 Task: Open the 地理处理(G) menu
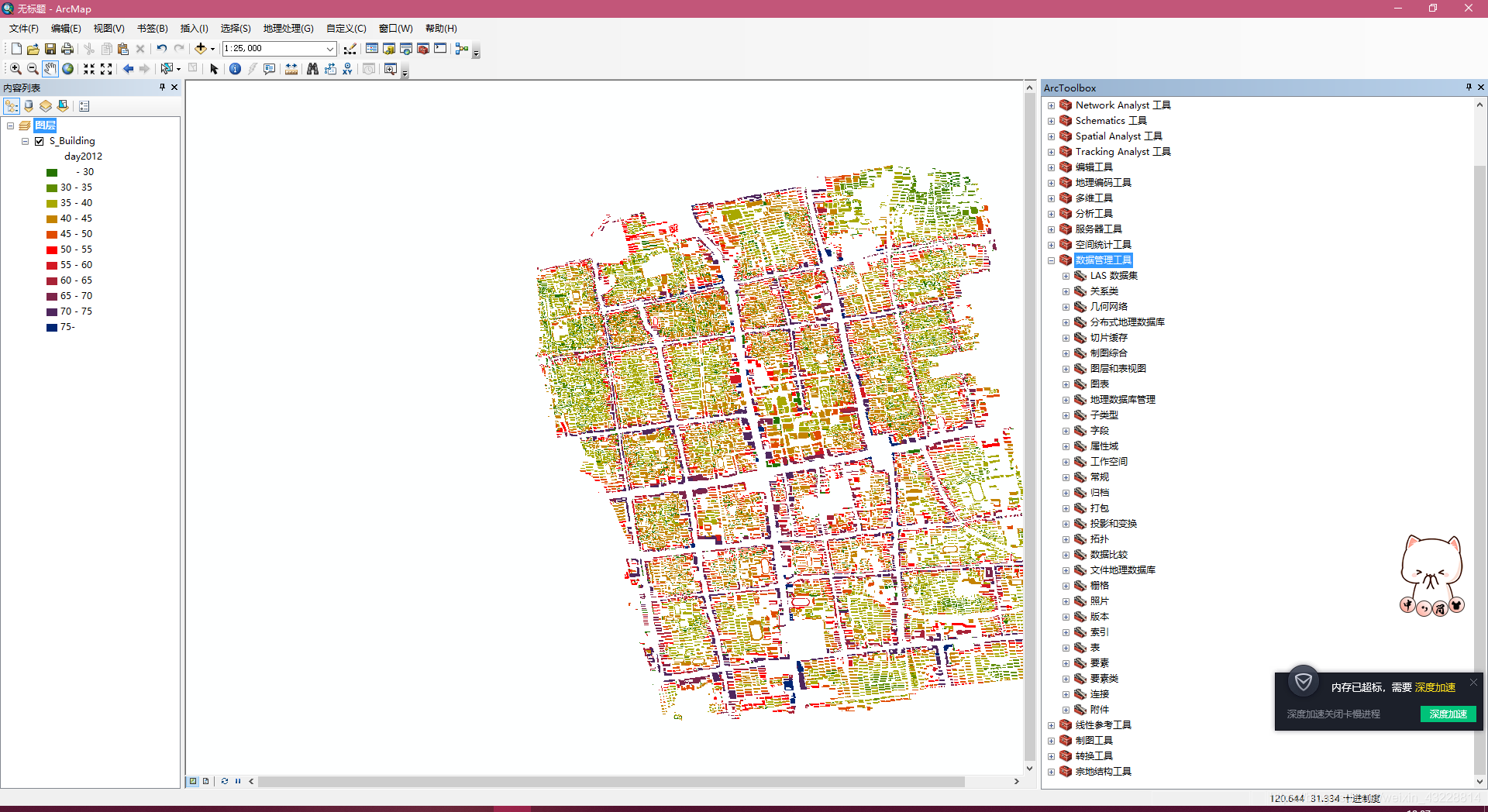click(x=288, y=29)
